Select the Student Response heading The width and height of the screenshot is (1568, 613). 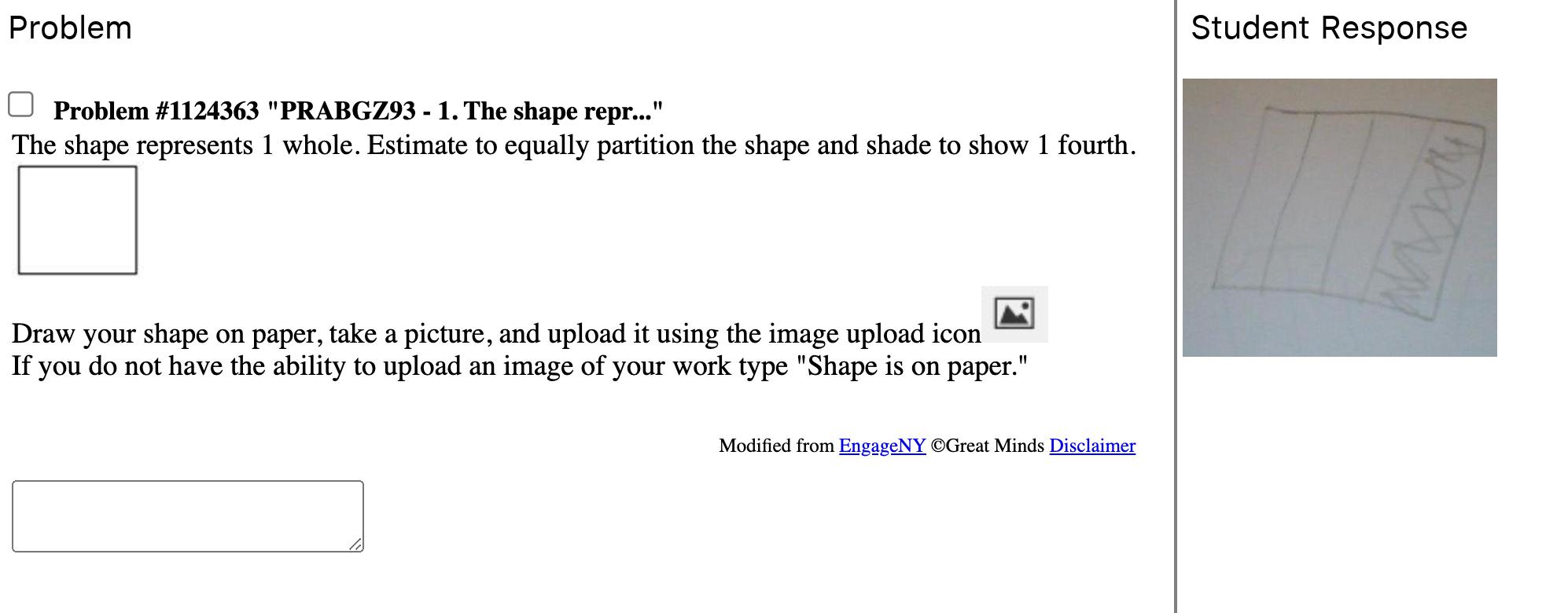tap(1328, 28)
